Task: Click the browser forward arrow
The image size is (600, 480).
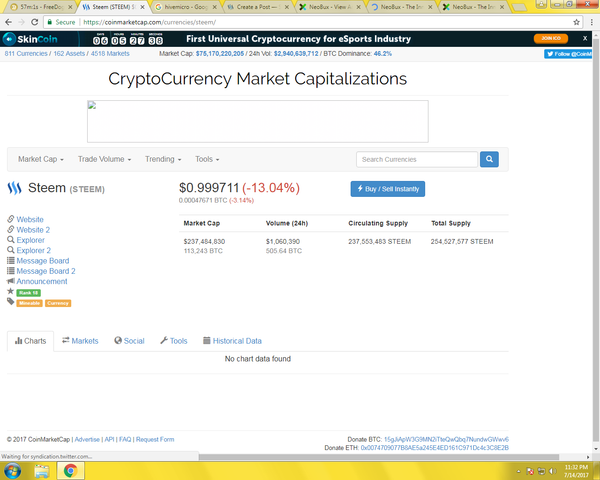Action: coord(21,22)
